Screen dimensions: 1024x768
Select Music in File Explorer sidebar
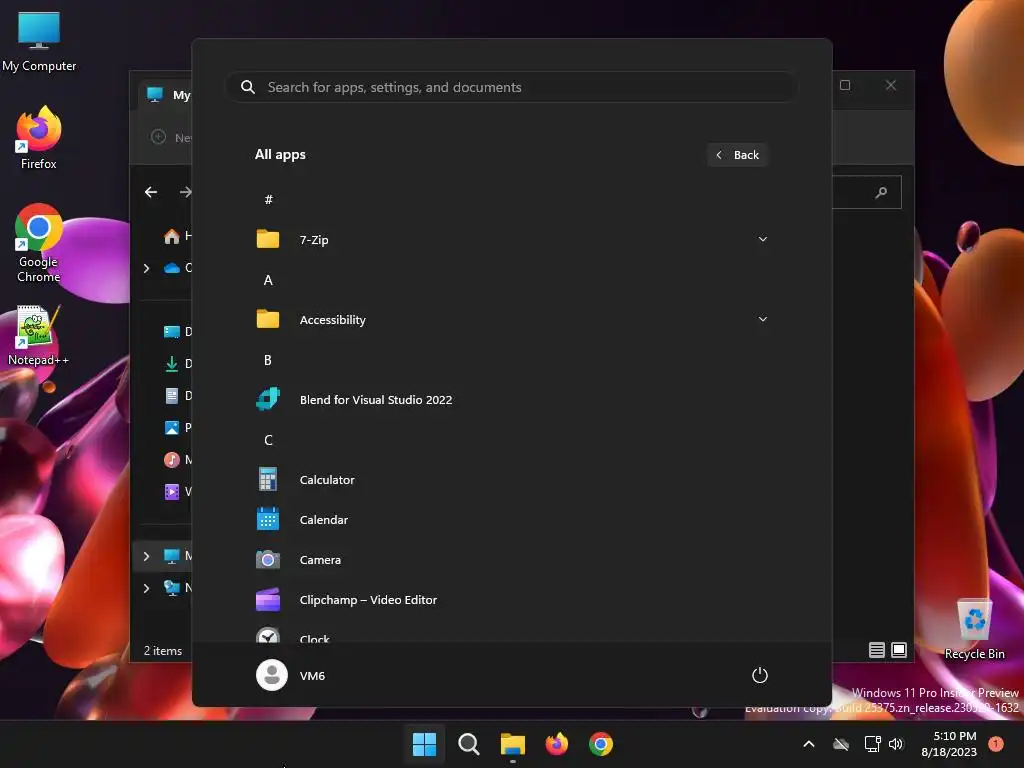pos(172,460)
